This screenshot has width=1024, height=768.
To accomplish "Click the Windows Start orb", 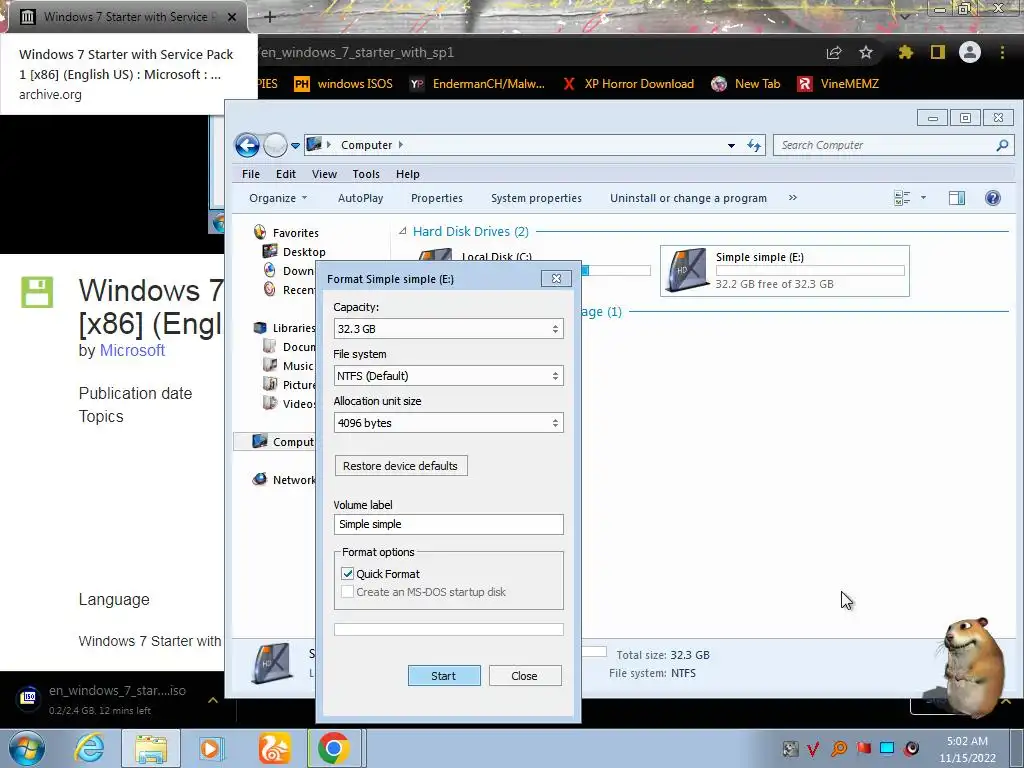I will point(27,748).
